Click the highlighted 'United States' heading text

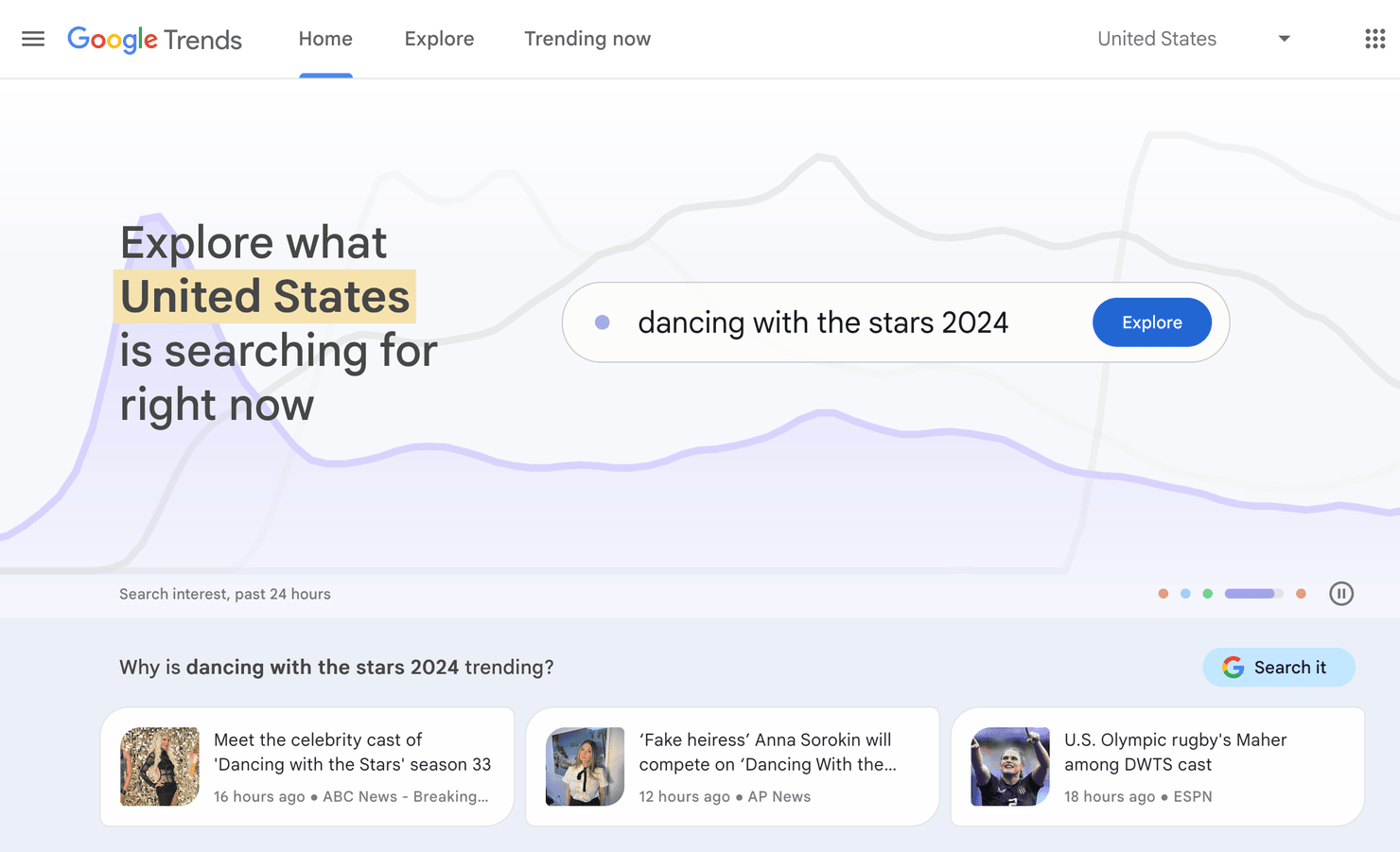[x=265, y=297]
